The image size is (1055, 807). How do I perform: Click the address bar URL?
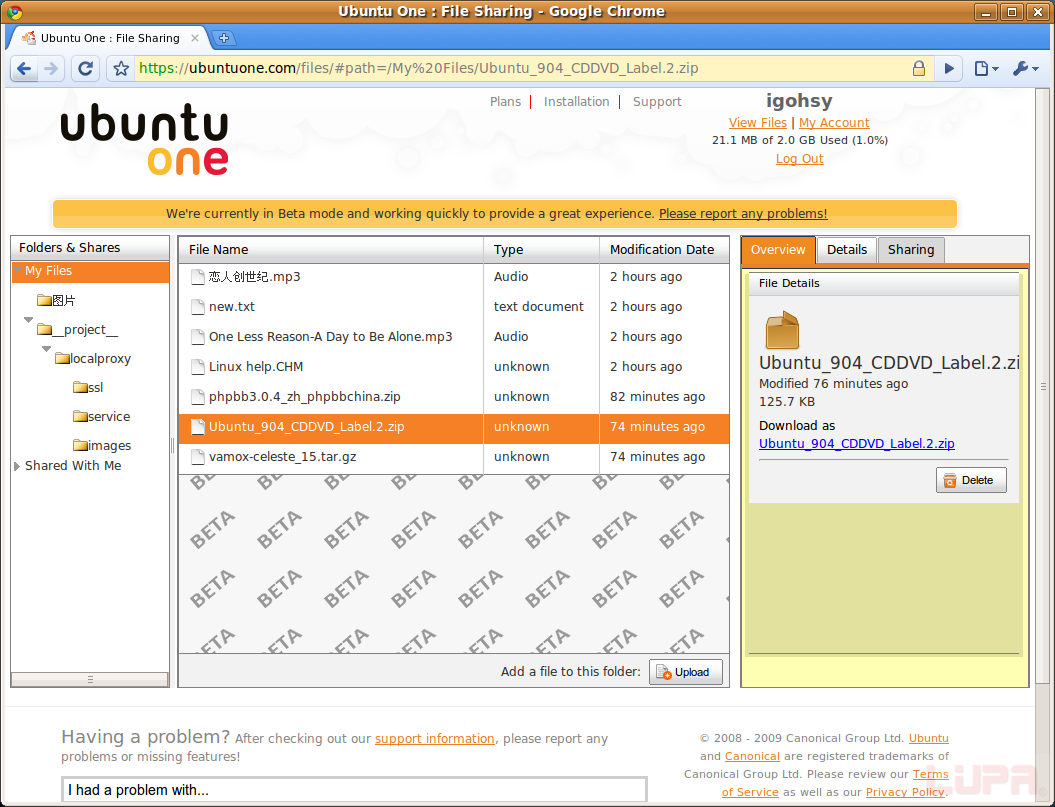point(419,68)
